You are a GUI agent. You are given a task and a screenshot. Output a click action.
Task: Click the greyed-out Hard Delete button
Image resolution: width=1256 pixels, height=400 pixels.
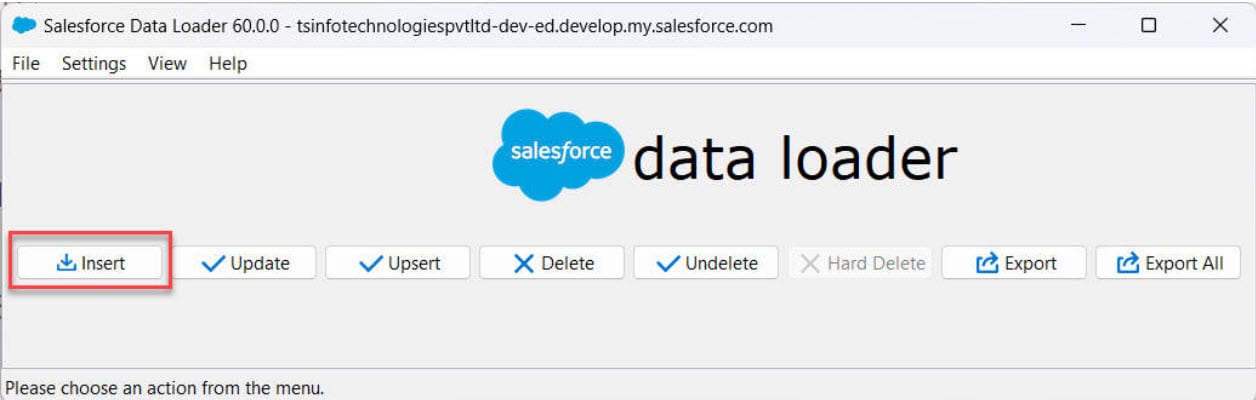coord(861,263)
